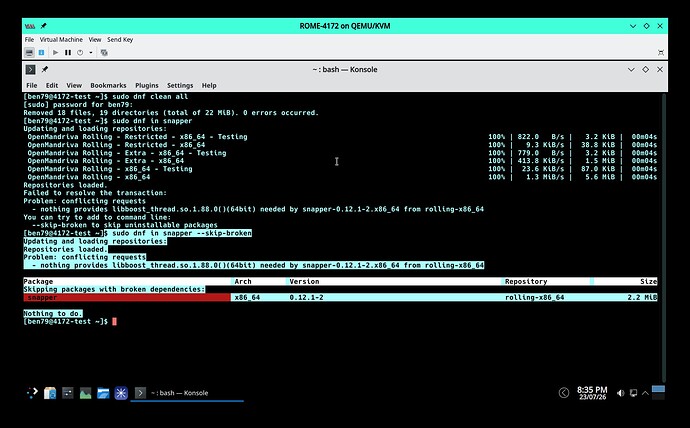
Task: Open the Virtual Machine menu
Action: point(61,40)
